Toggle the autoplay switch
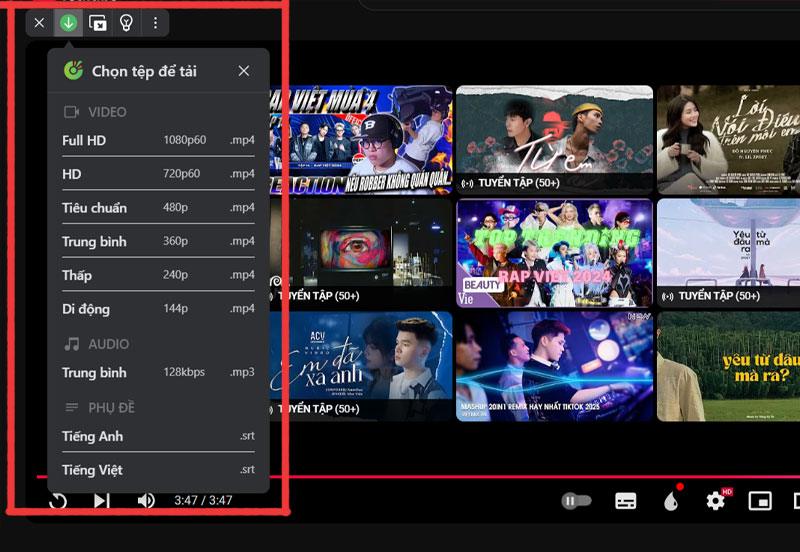The height and width of the screenshot is (552, 800). click(x=577, y=501)
